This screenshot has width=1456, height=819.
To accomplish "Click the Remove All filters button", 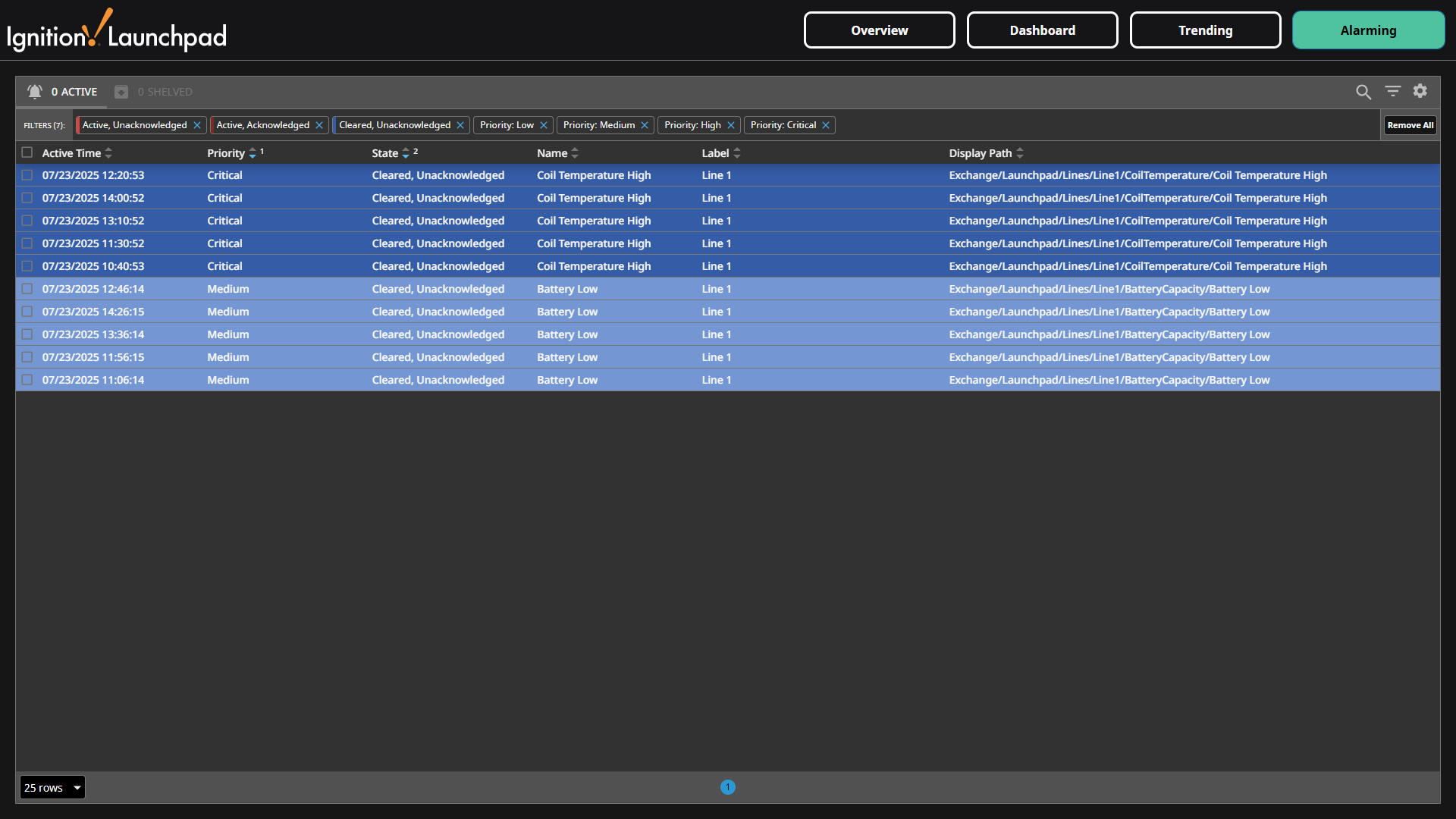I will pos(1410,125).
